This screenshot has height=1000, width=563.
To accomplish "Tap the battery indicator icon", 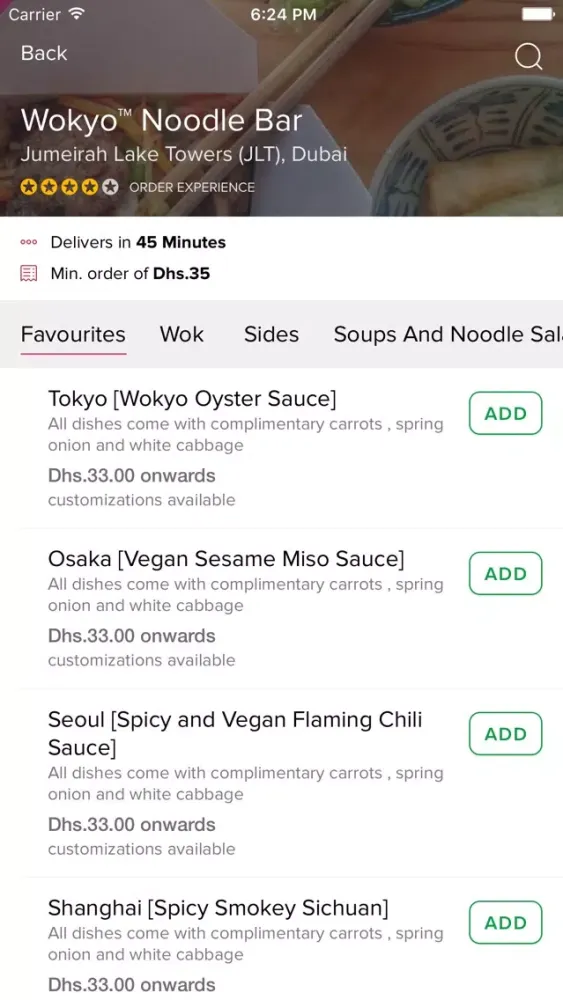I will [x=538, y=14].
